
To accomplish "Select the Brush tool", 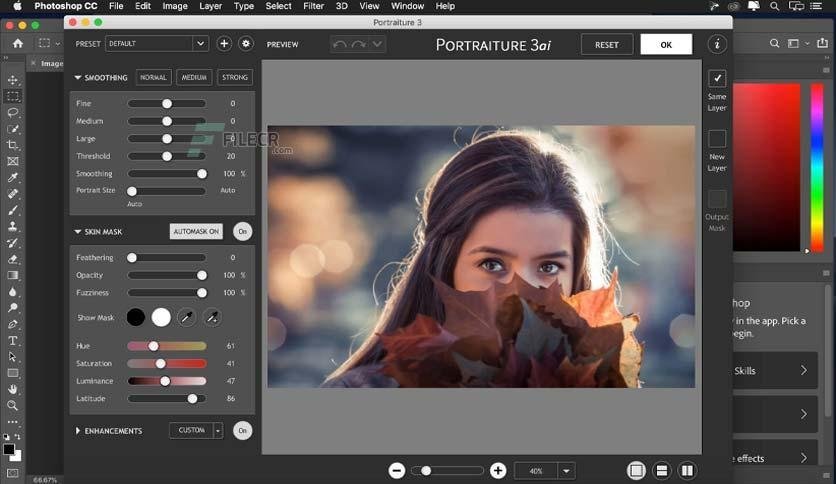I will (13, 210).
